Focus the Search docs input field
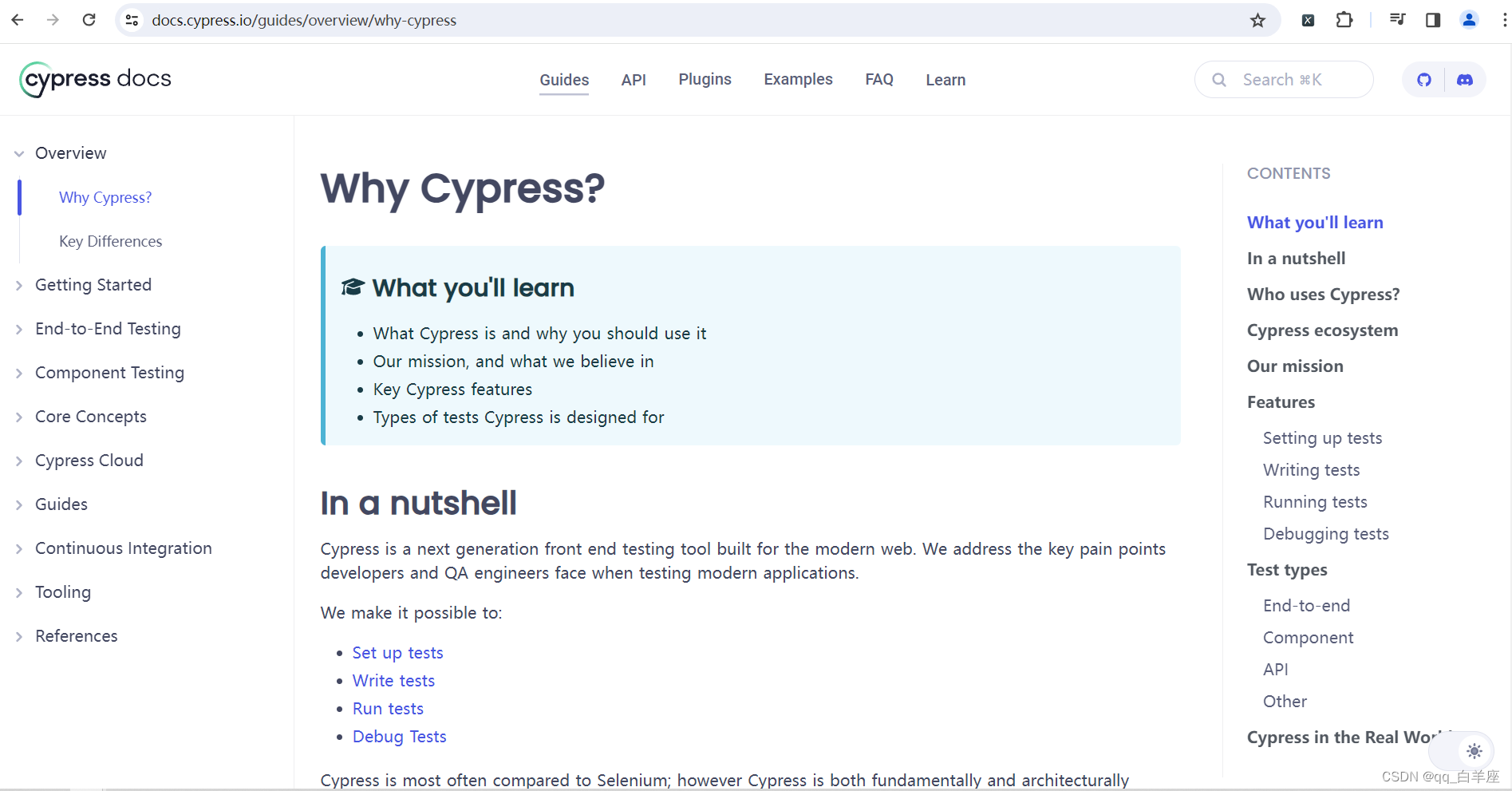The height and width of the screenshot is (791, 1512). (1284, 80)
